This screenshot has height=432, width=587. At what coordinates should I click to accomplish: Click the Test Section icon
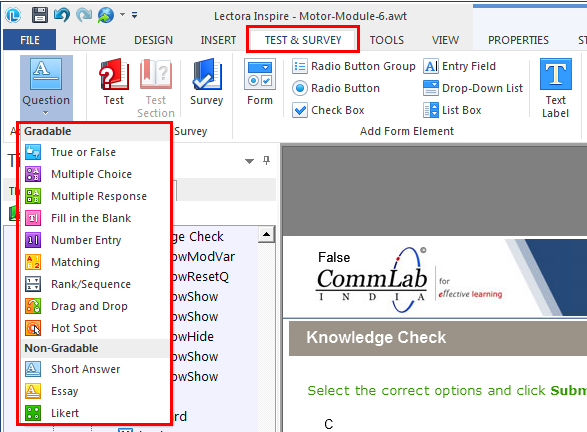(156, 74)
